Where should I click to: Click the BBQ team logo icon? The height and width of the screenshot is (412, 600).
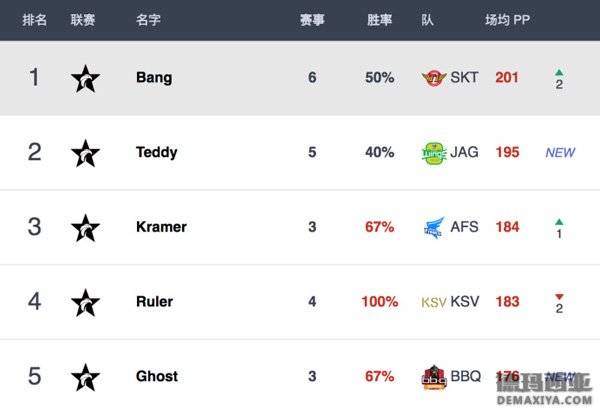click(434, 377)
